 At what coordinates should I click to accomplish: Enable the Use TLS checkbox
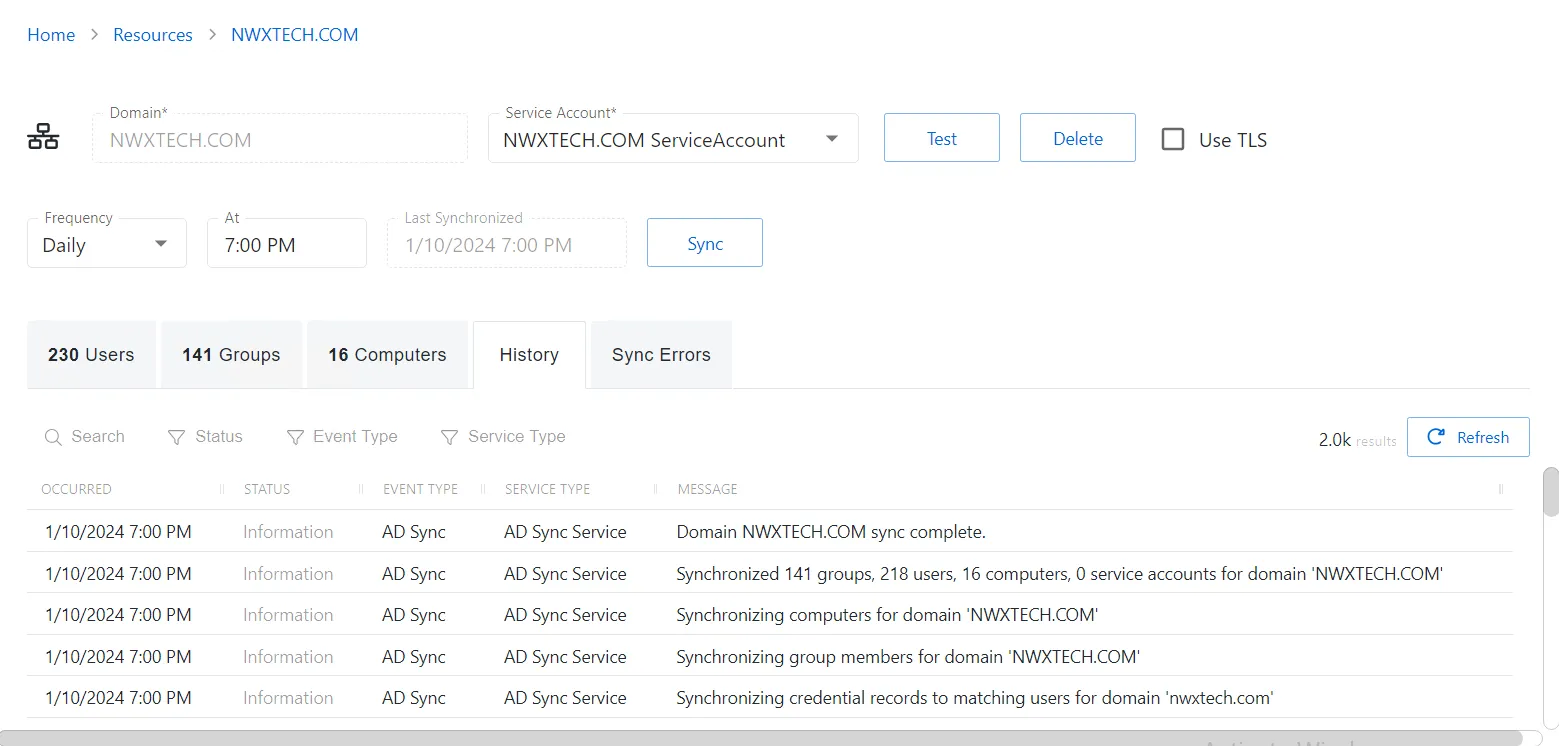1173,139
